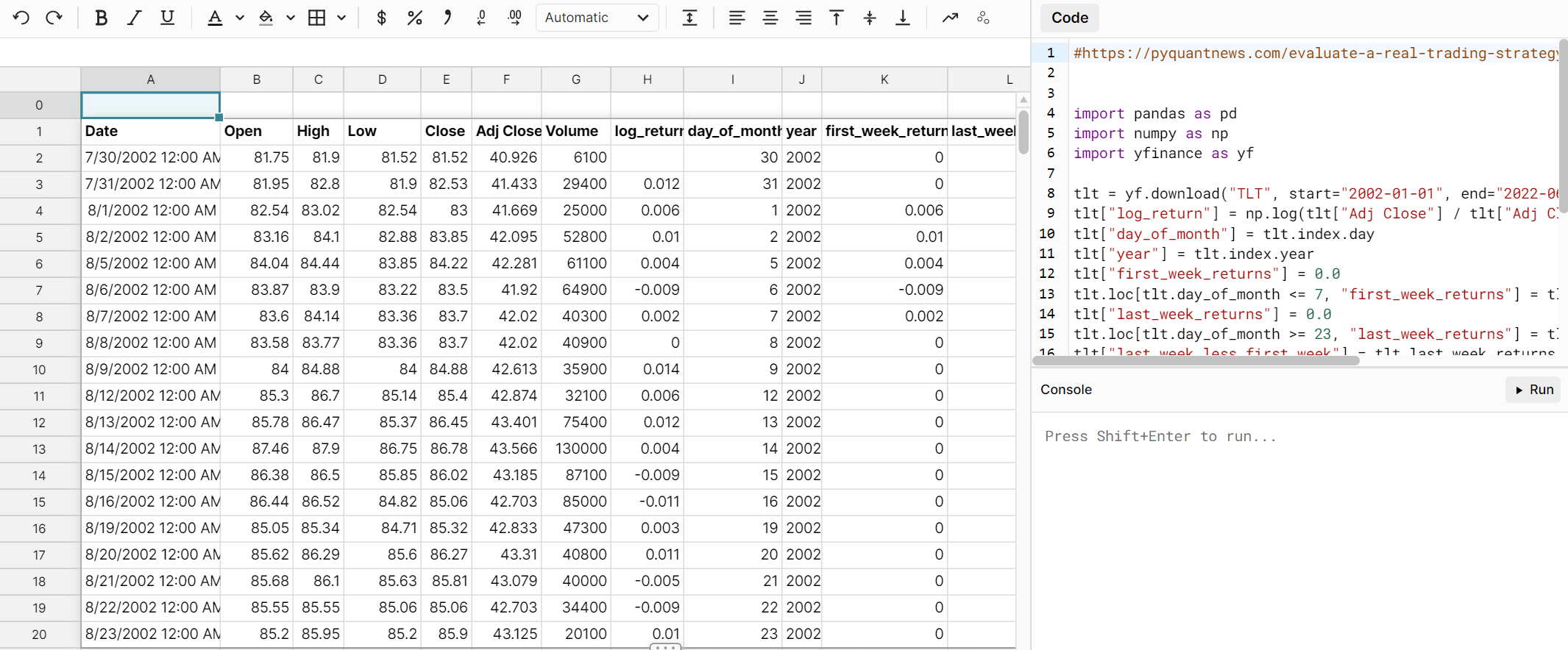
Task: Click the Date header cell
Action: click(x=150, y=131)
